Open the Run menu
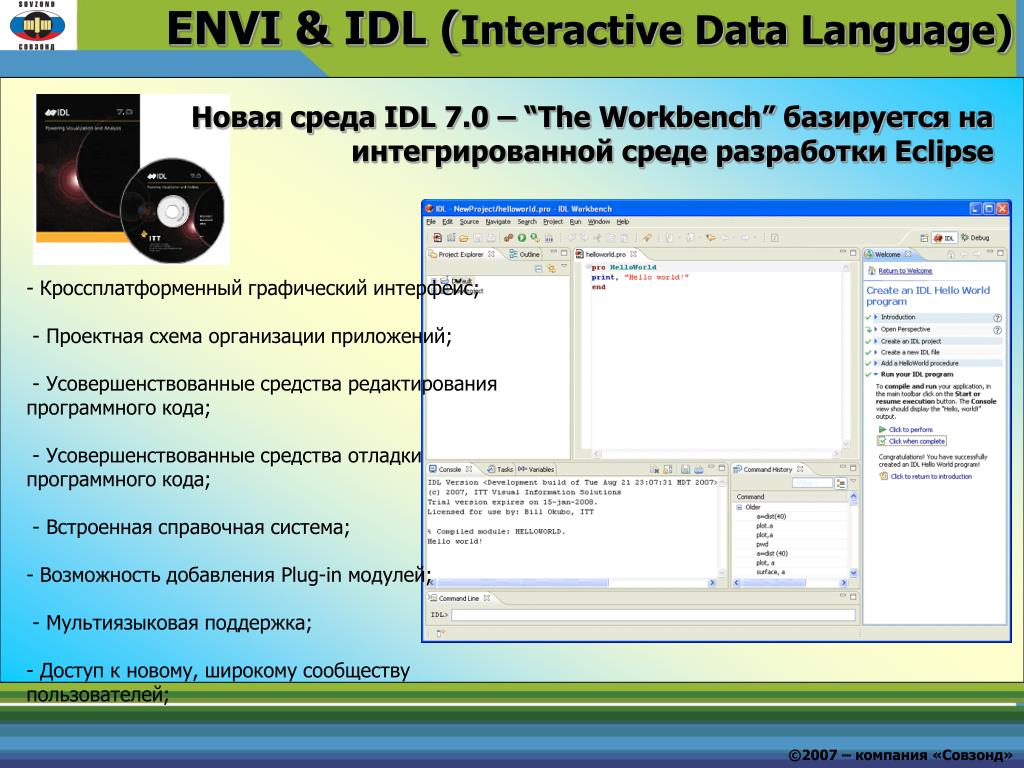The image size is (1024, 768). coord(575,221)
